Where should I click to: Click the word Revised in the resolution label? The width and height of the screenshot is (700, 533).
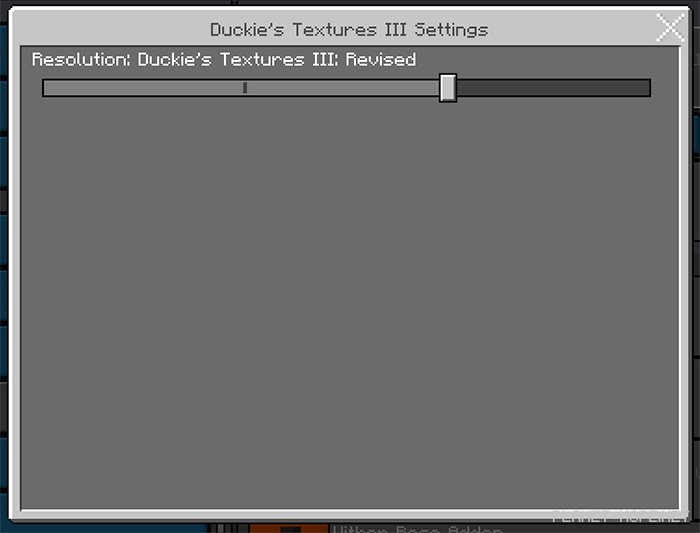click(381, 59)
